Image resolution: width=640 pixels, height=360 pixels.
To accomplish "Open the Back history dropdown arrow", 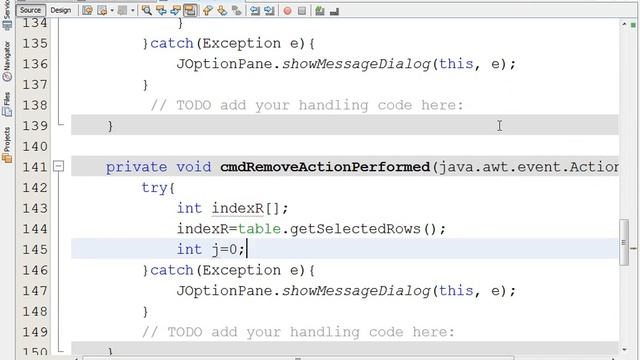I will (112, 11).
